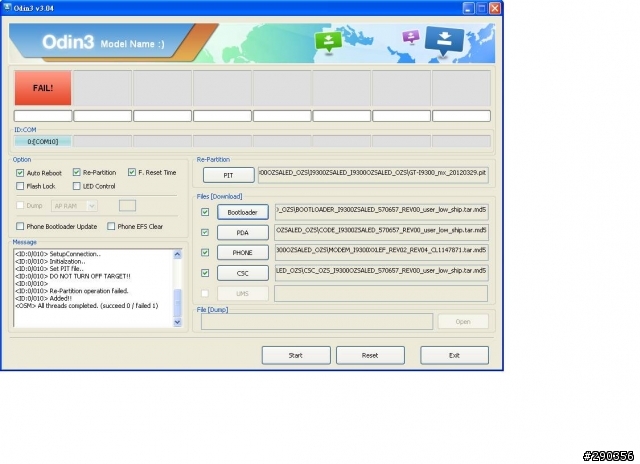Click the Reset button
The image size is (640, 464).
[x=370, y=355]
